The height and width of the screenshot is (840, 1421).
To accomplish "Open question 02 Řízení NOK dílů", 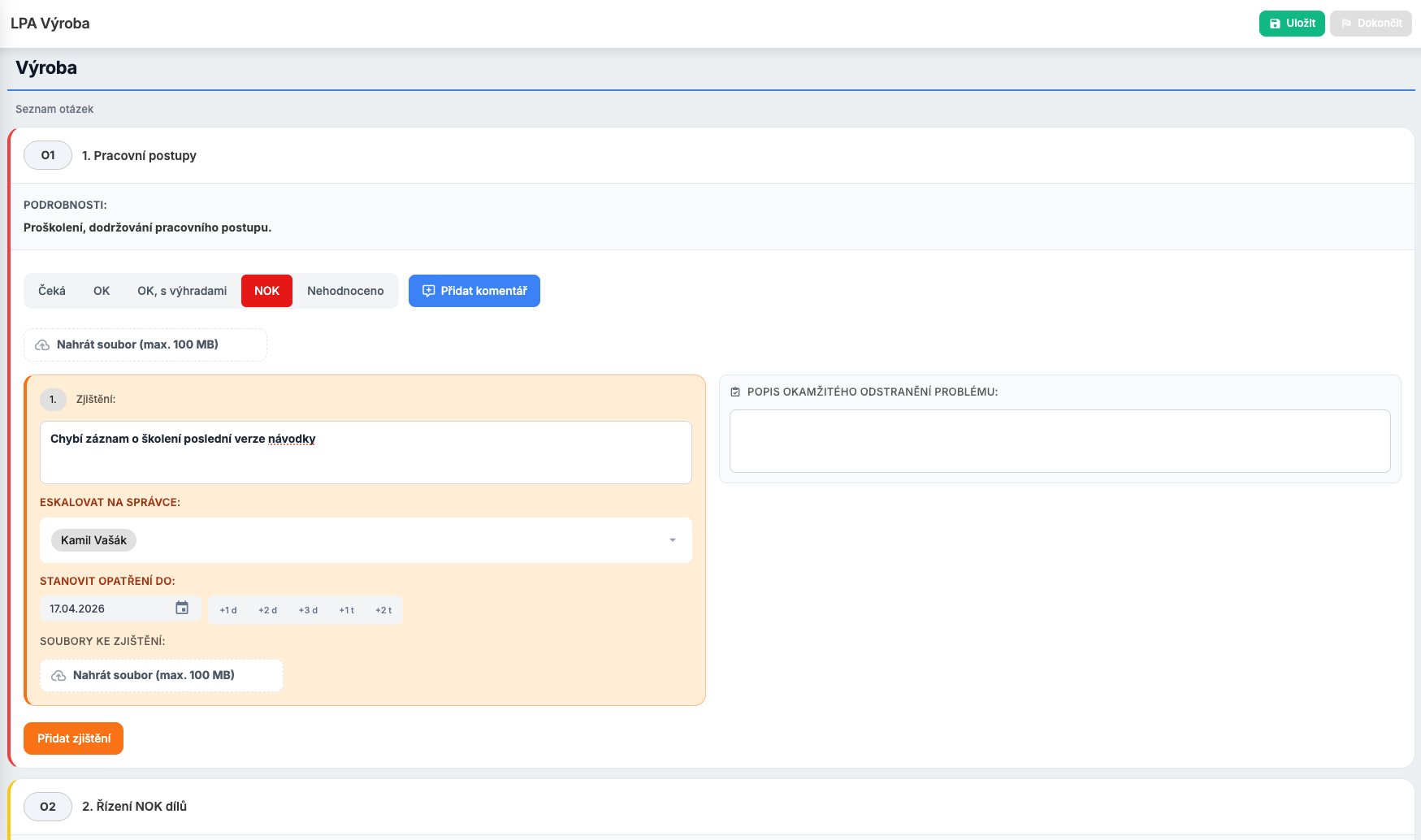I will (134, 807).
